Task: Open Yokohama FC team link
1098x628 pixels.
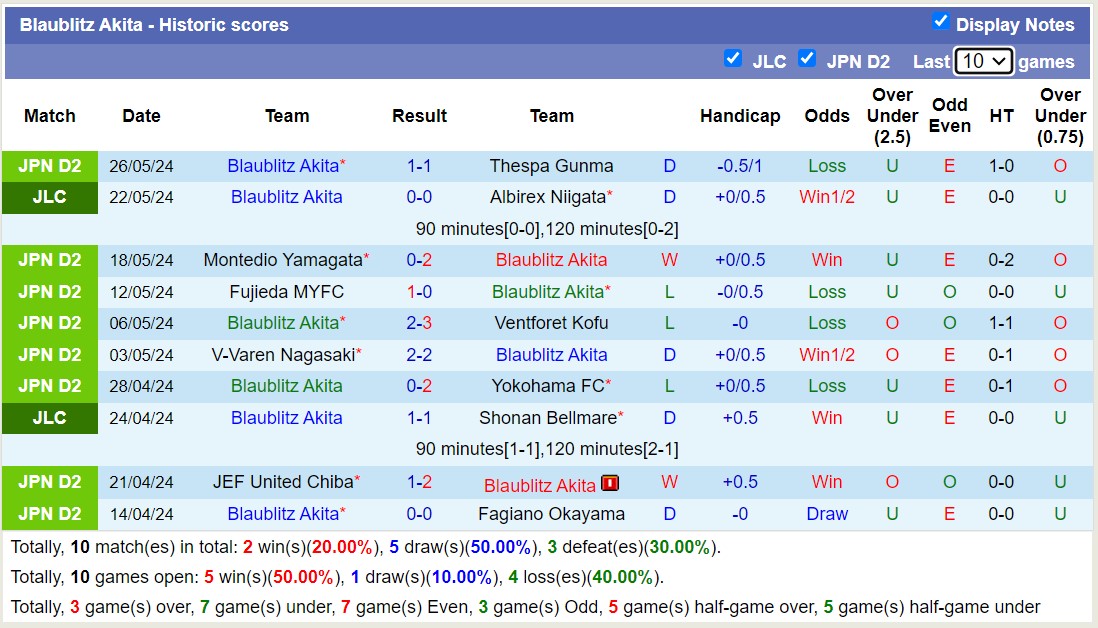Action: (x=547, y=386)
